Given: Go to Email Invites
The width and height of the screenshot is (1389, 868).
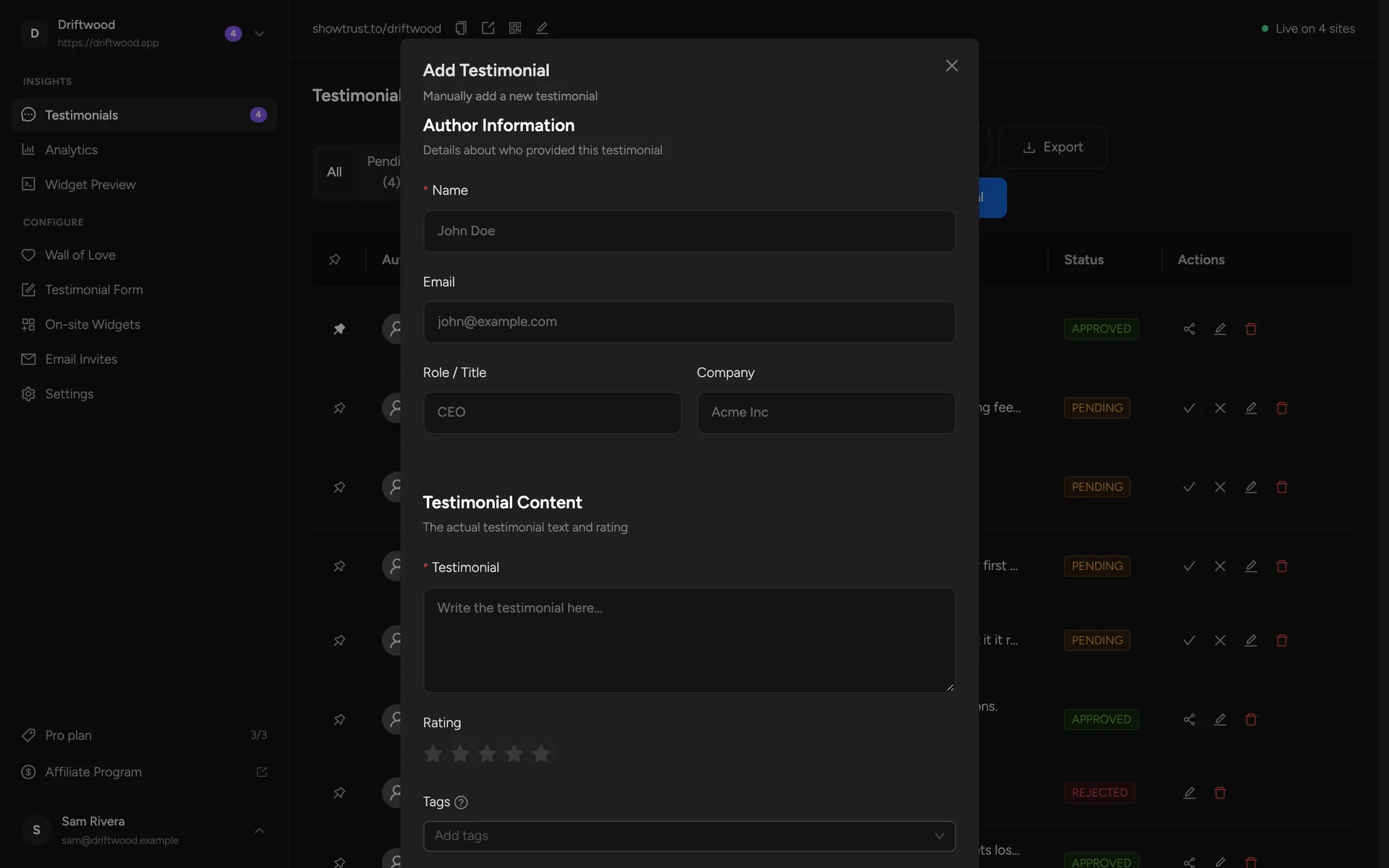Looking at the screenshot, I should tap(144, 359).
